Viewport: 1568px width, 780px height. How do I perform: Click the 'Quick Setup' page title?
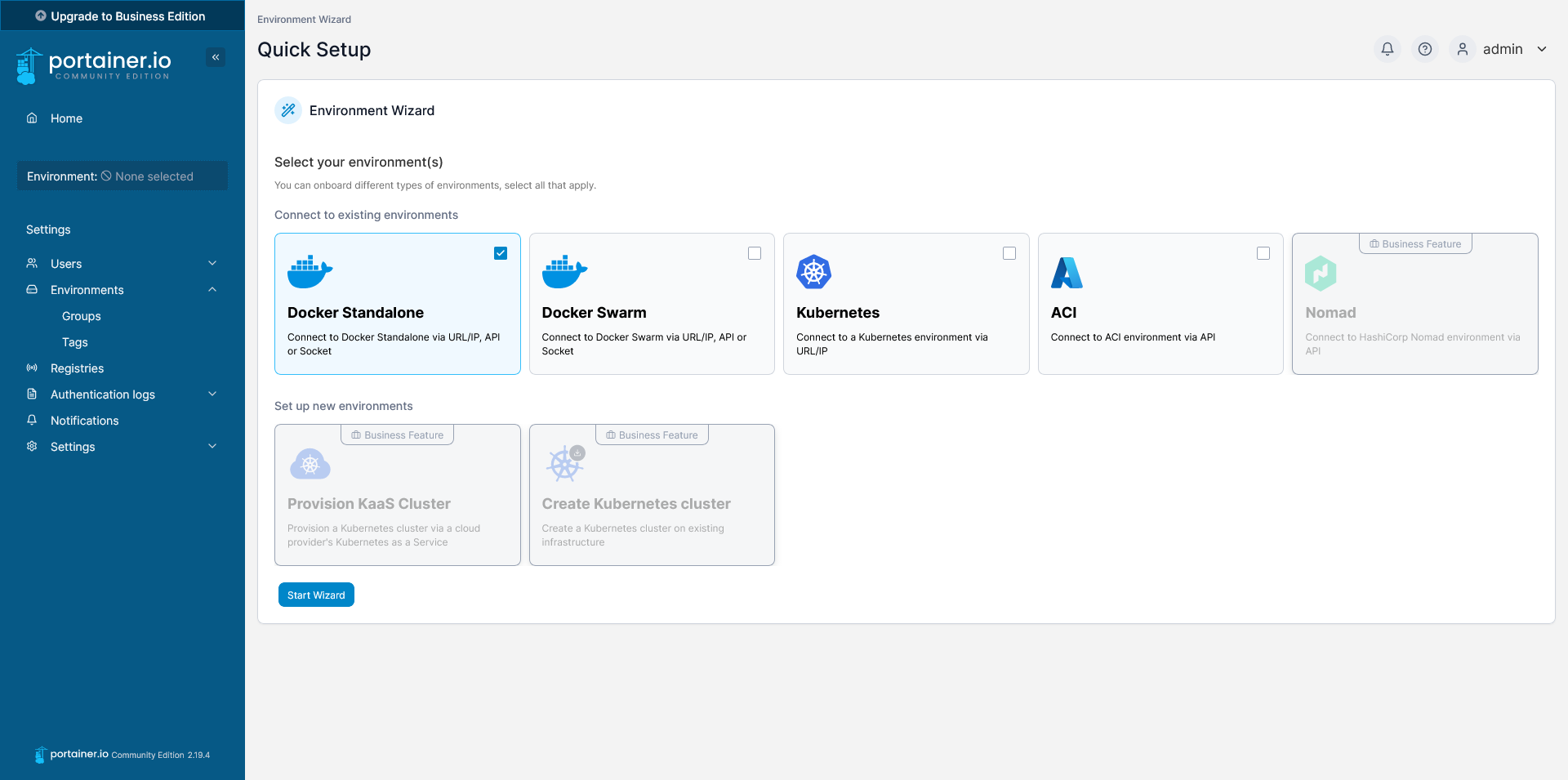[314, 50]
